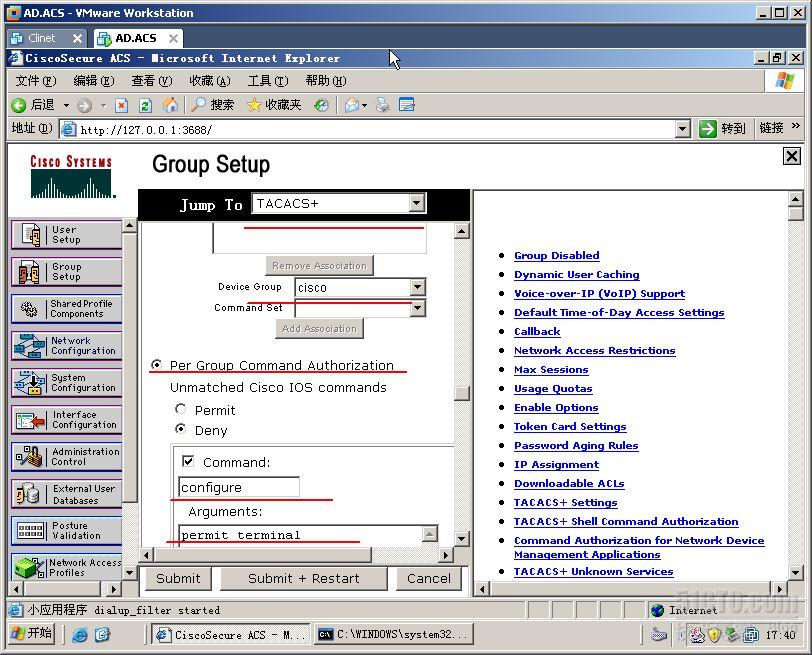The width and height of the screenshot is (812, 655).
Task: Launch Internet Explorer from quick launch
Action: click(79, 634)
